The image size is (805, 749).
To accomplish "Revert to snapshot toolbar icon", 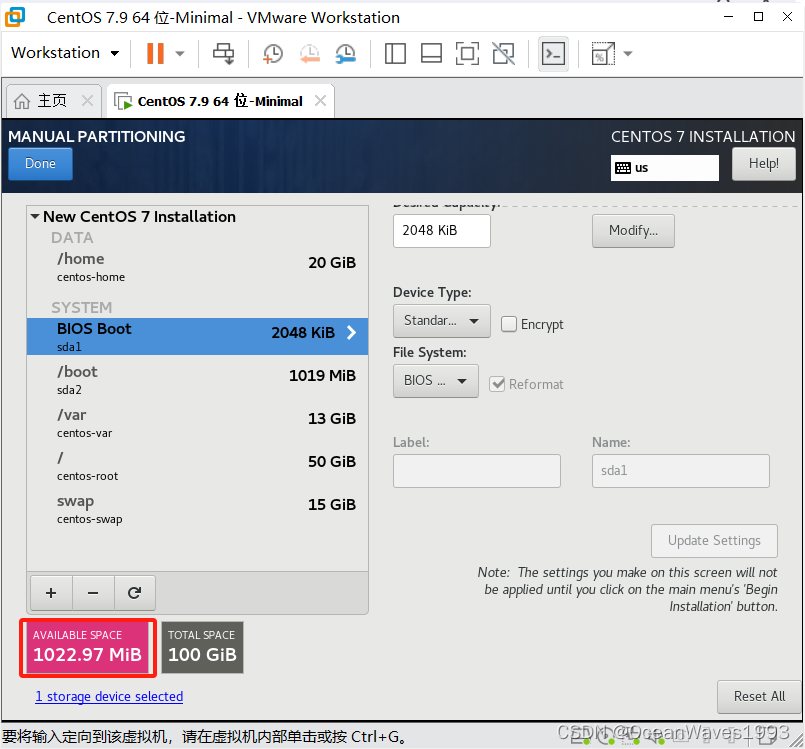I will [310, 53].
